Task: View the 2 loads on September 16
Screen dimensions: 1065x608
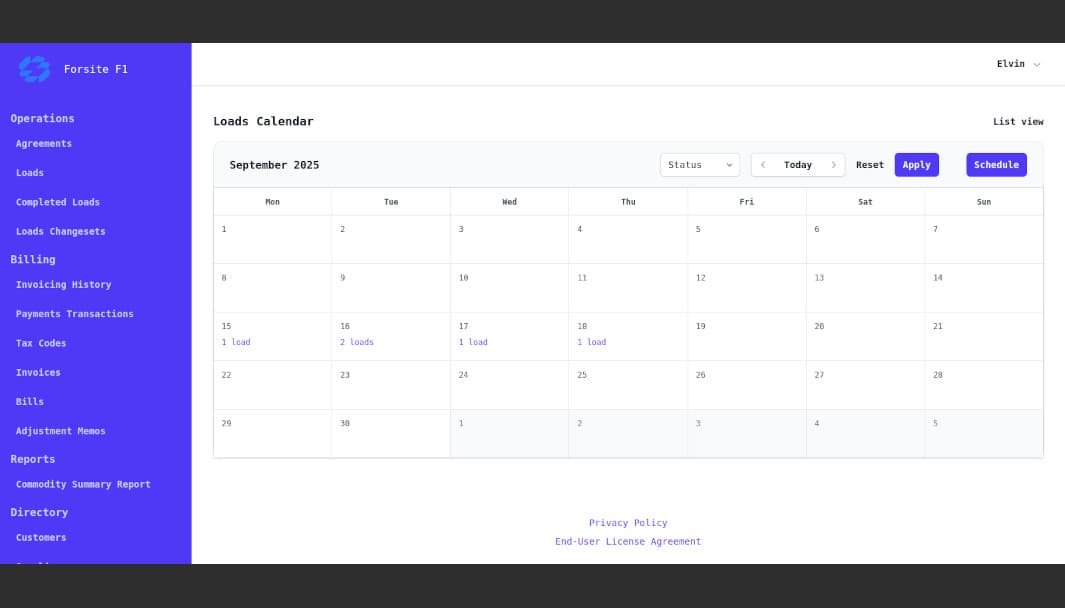Action: 356,342
